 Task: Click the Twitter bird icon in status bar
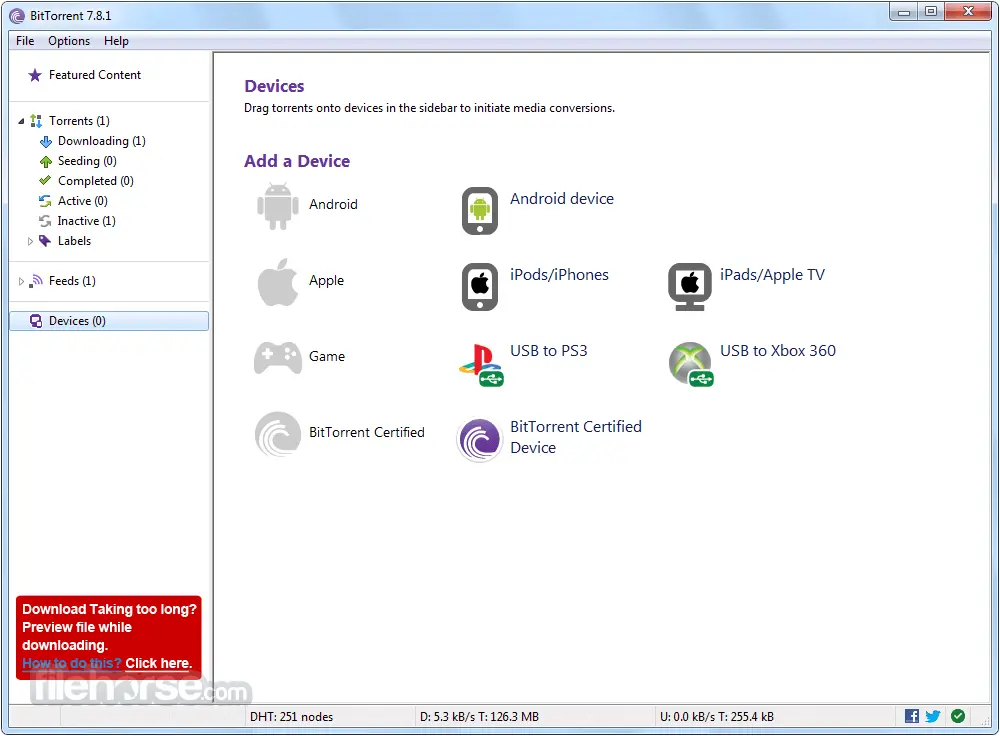(x=933, y=716)
